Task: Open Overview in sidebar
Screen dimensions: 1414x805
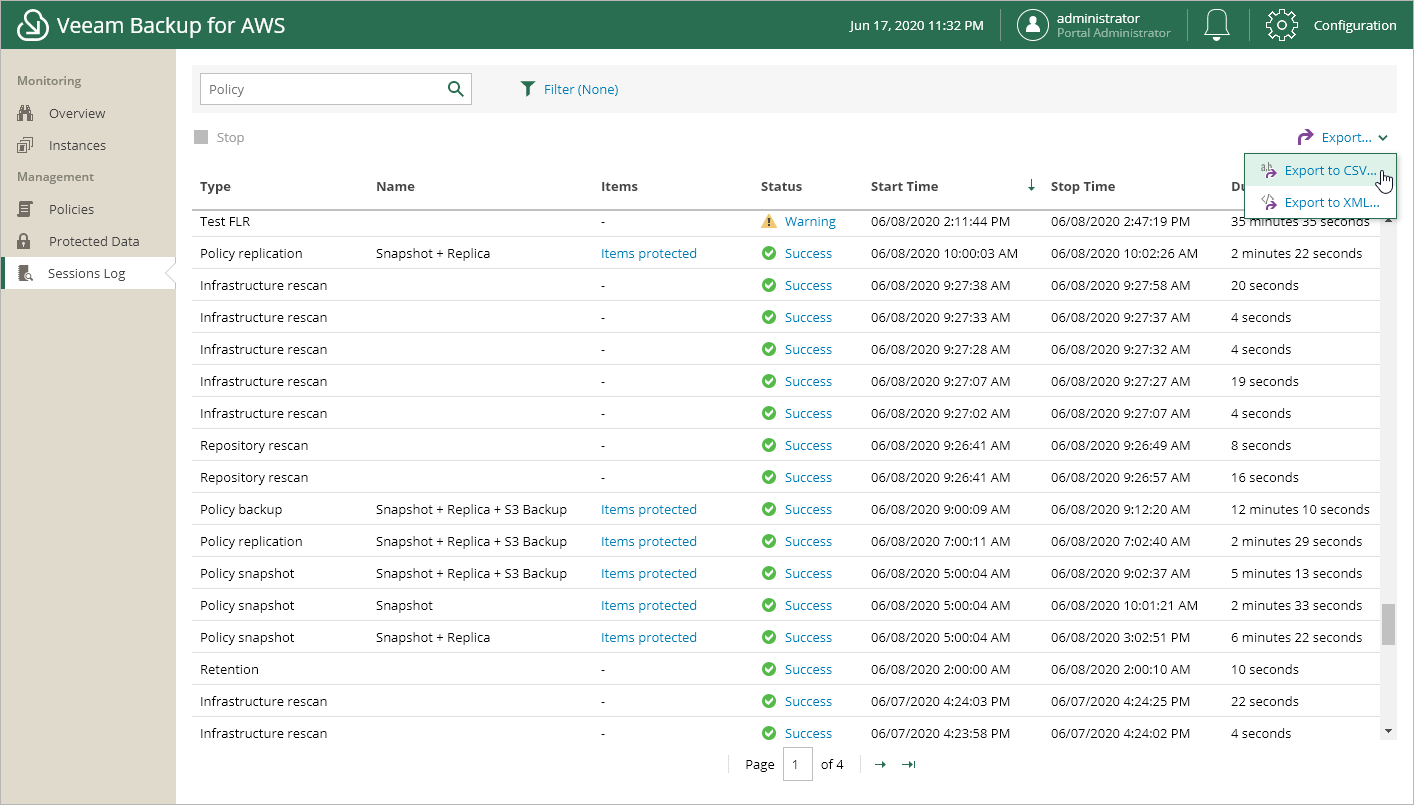Action: coord(77,113)
